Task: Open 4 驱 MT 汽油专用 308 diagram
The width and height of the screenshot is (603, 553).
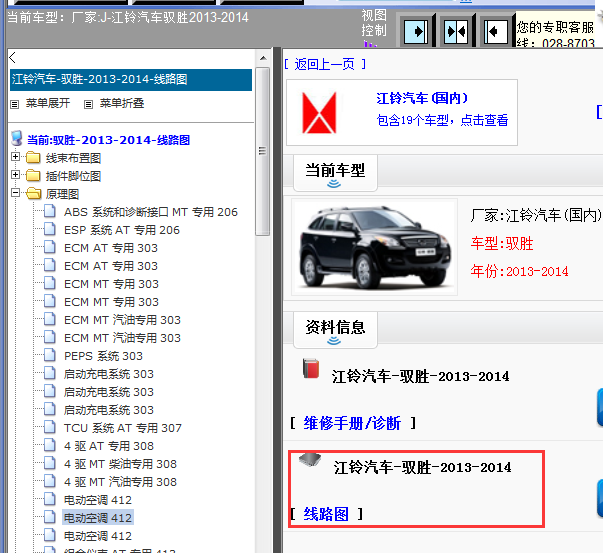Action: click(x=120, y=482)
